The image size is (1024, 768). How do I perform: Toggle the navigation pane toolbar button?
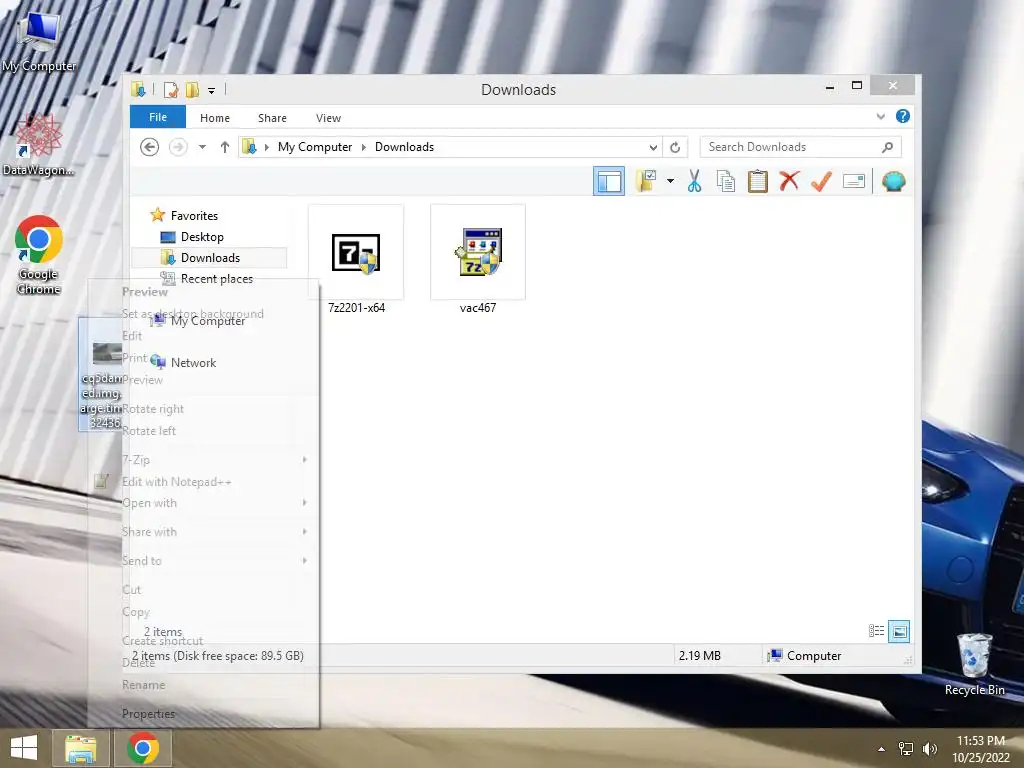(x=609, y=181)
